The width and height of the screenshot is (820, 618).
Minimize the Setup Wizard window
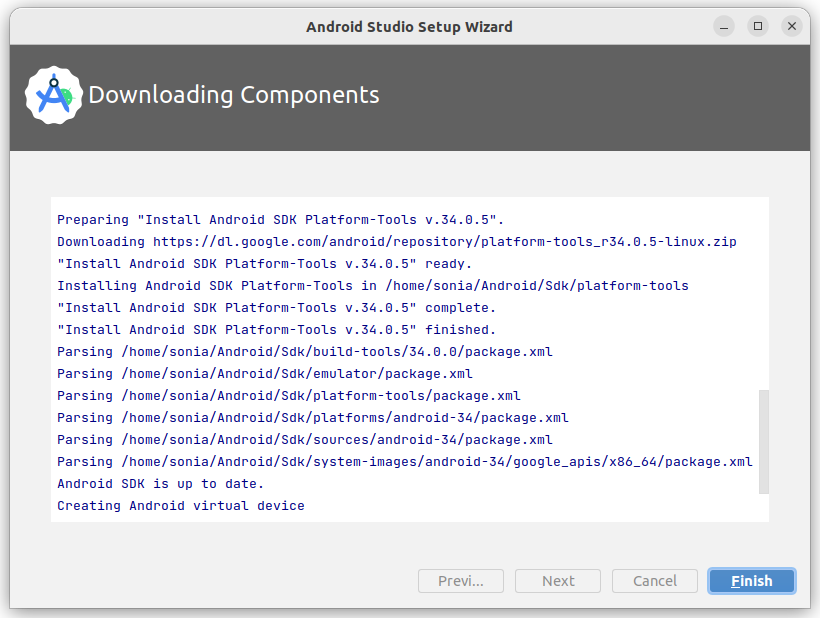(x=724, y=26)
